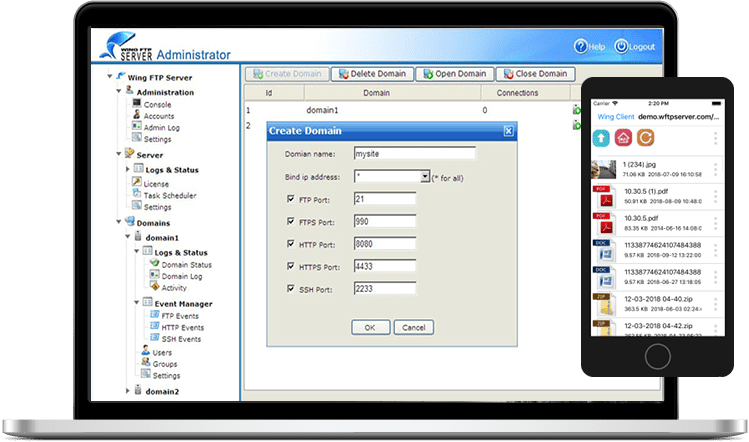Tap Wing Client link on phone

[616, 117]
